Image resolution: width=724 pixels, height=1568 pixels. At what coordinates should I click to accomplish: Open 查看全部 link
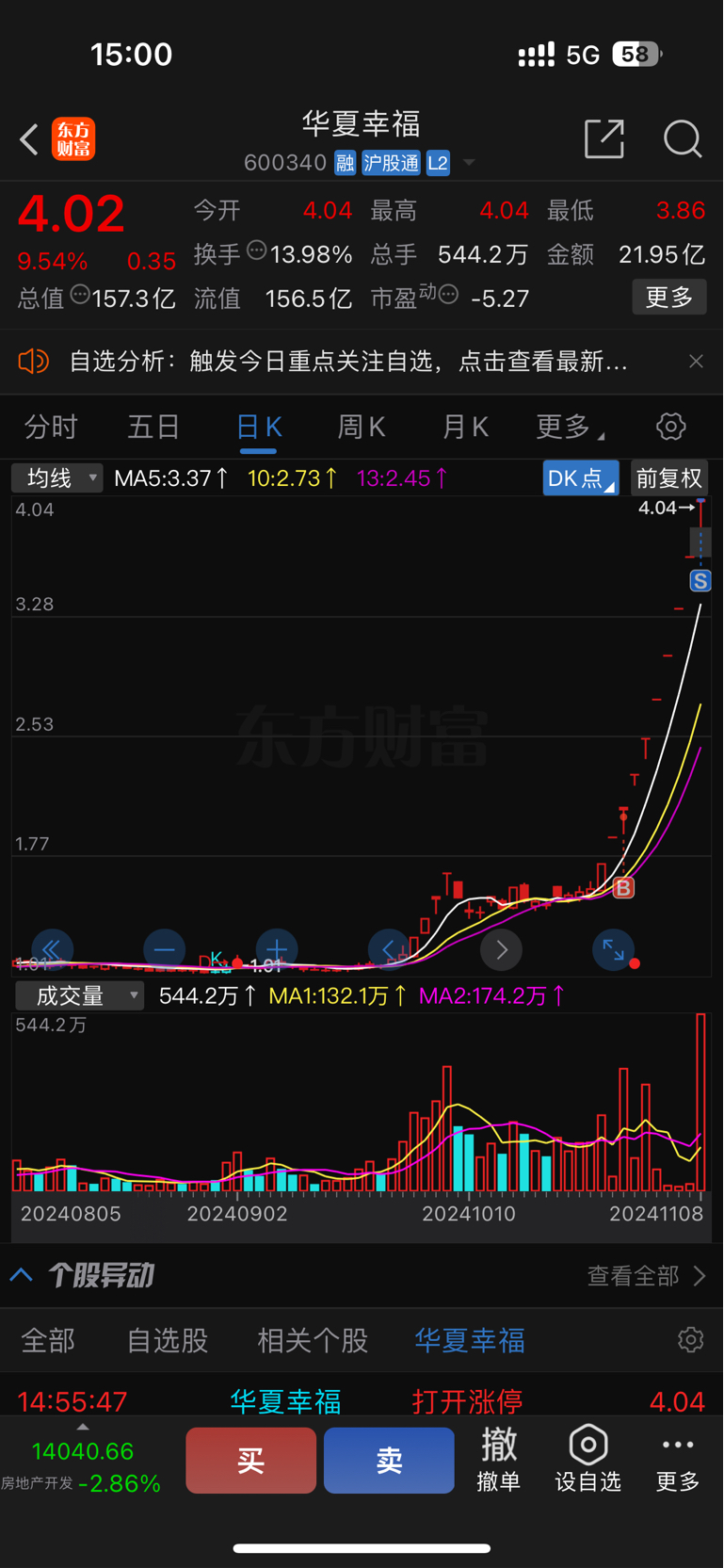coord(646,1276)
